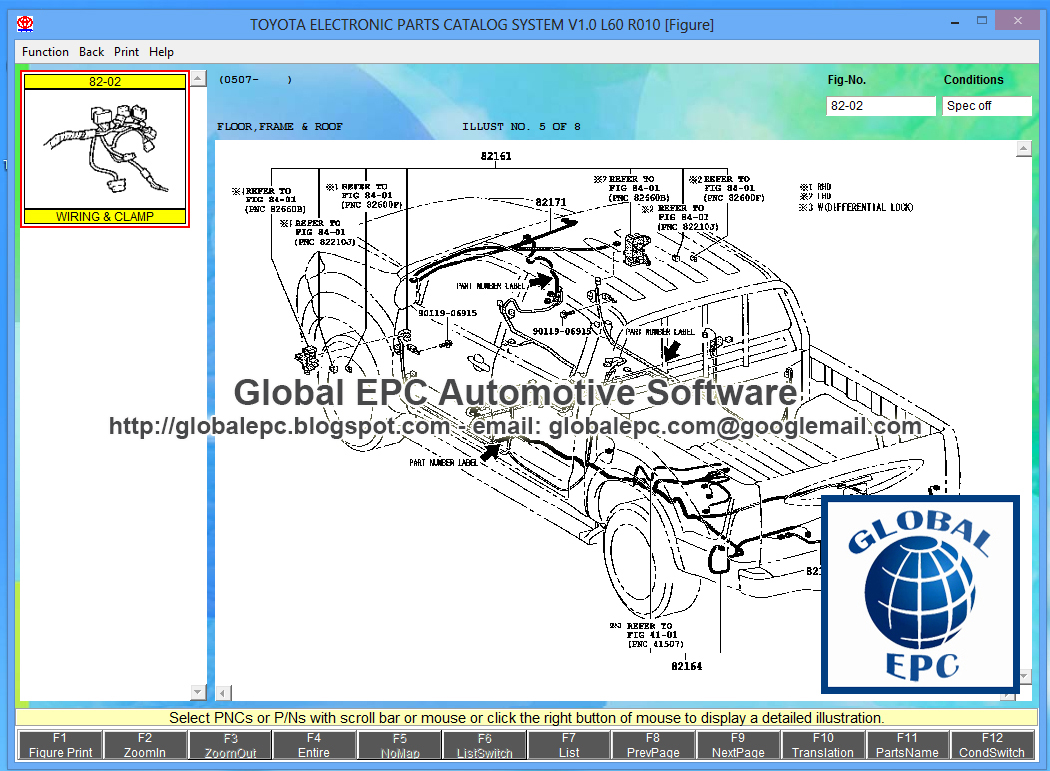1050x771 pixels.
Task: Click the Back menu item
Action: coord(91,52)
